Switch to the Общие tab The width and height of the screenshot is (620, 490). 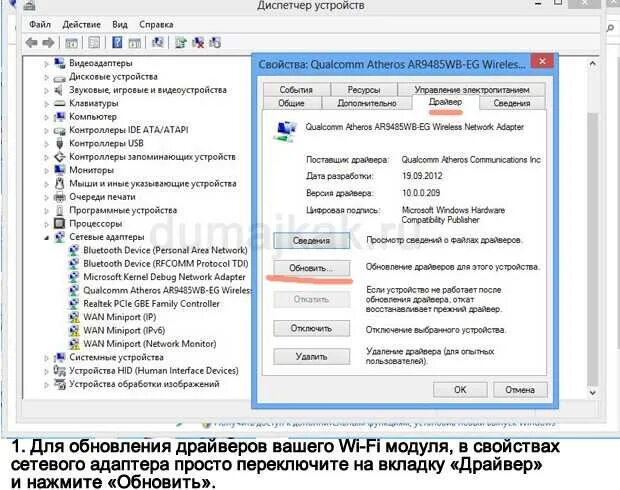tap(291, 103)
